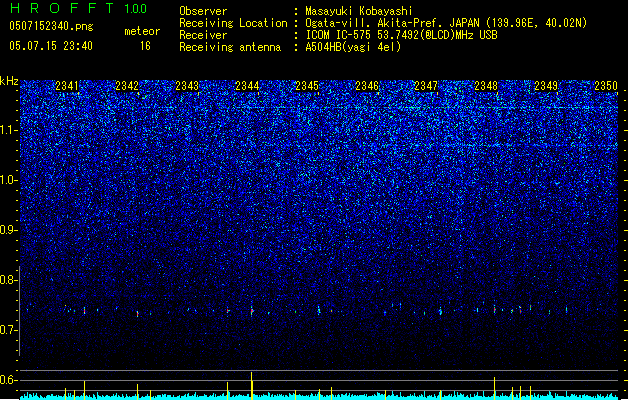Click time marker 2348
This screenshot has width=629, height=400.
click(x=486, y=85)
